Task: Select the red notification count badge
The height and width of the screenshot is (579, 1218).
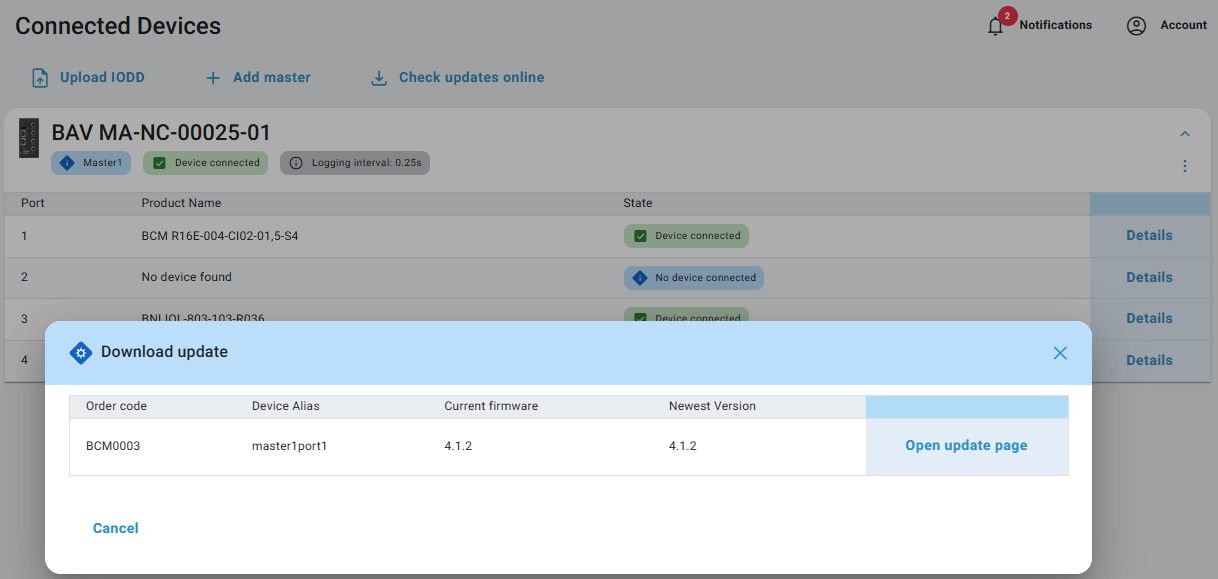Action: 1007,15
